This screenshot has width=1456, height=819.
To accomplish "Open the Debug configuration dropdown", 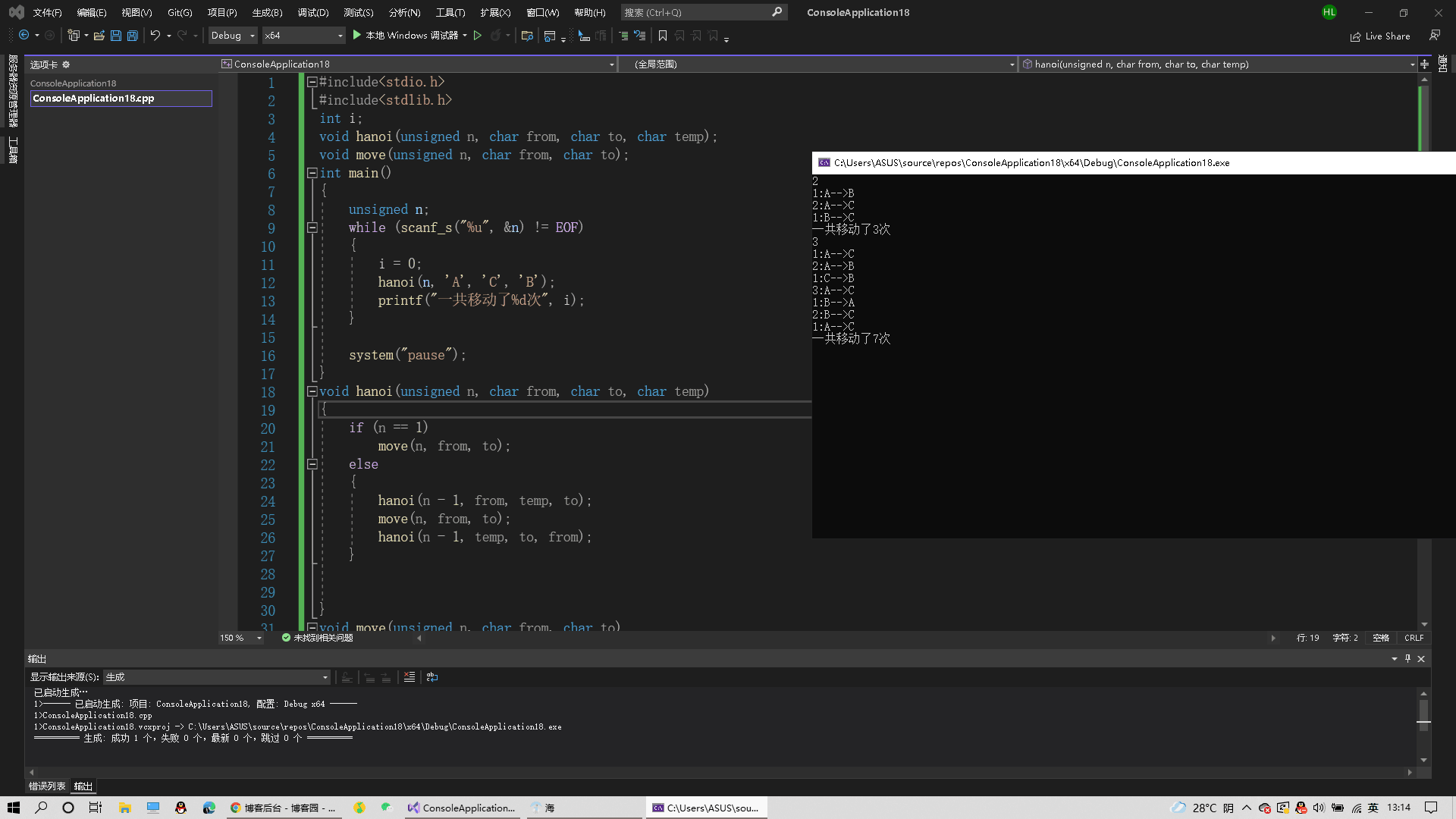I will tap(252, 36).
